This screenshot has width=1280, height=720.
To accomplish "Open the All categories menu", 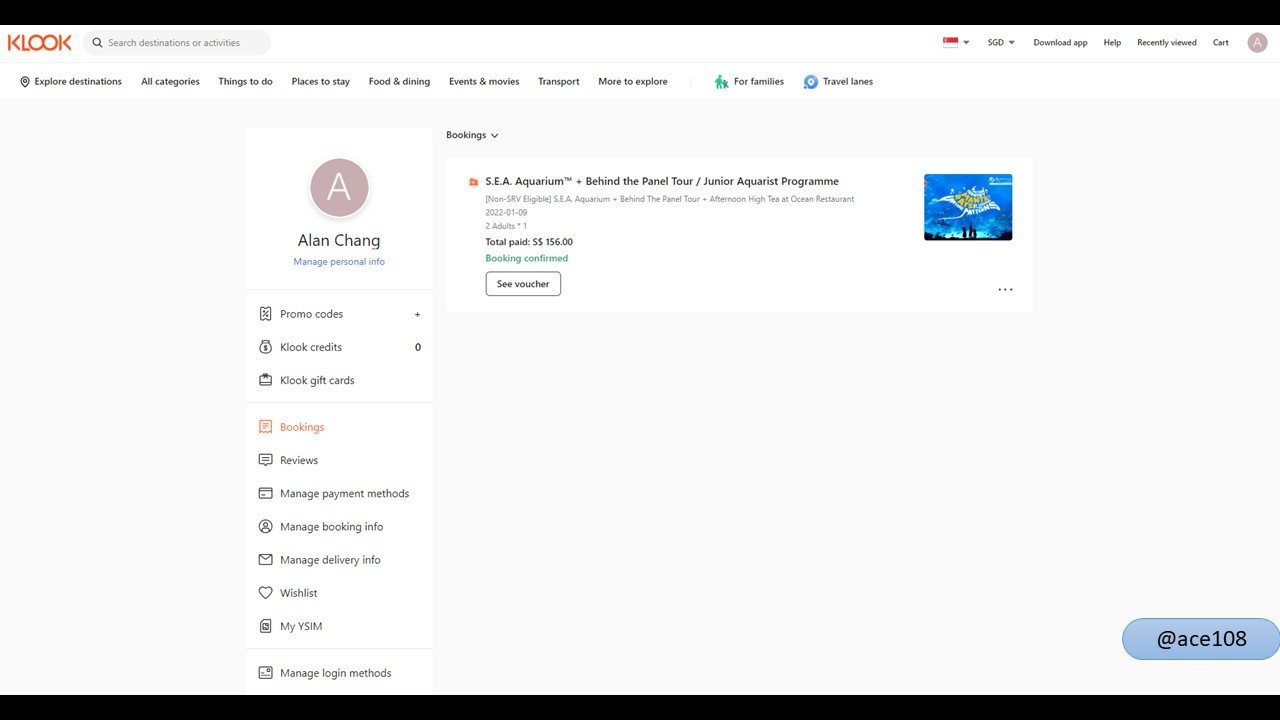I will coord(170,82).
